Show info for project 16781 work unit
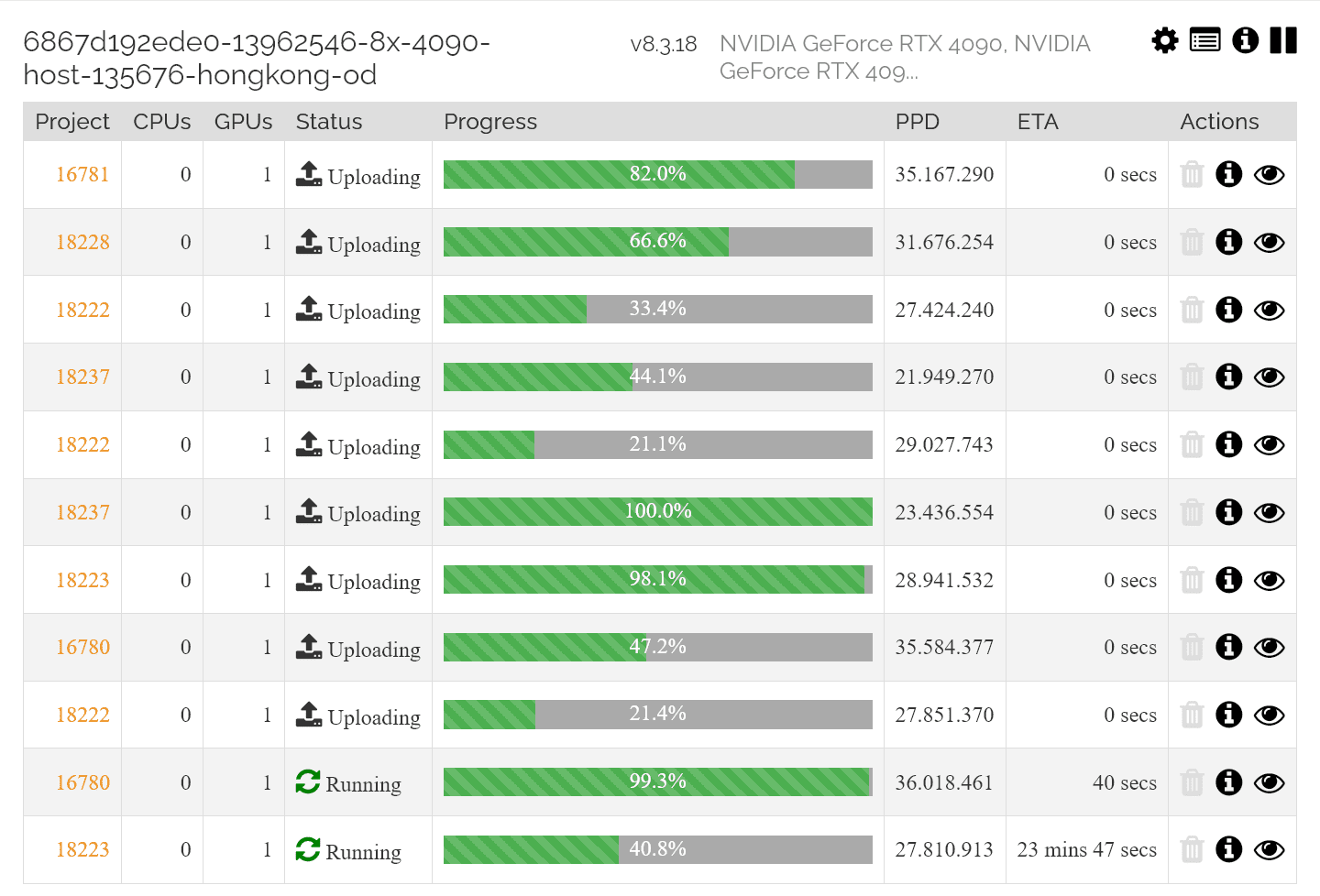 pos(1228,174)
